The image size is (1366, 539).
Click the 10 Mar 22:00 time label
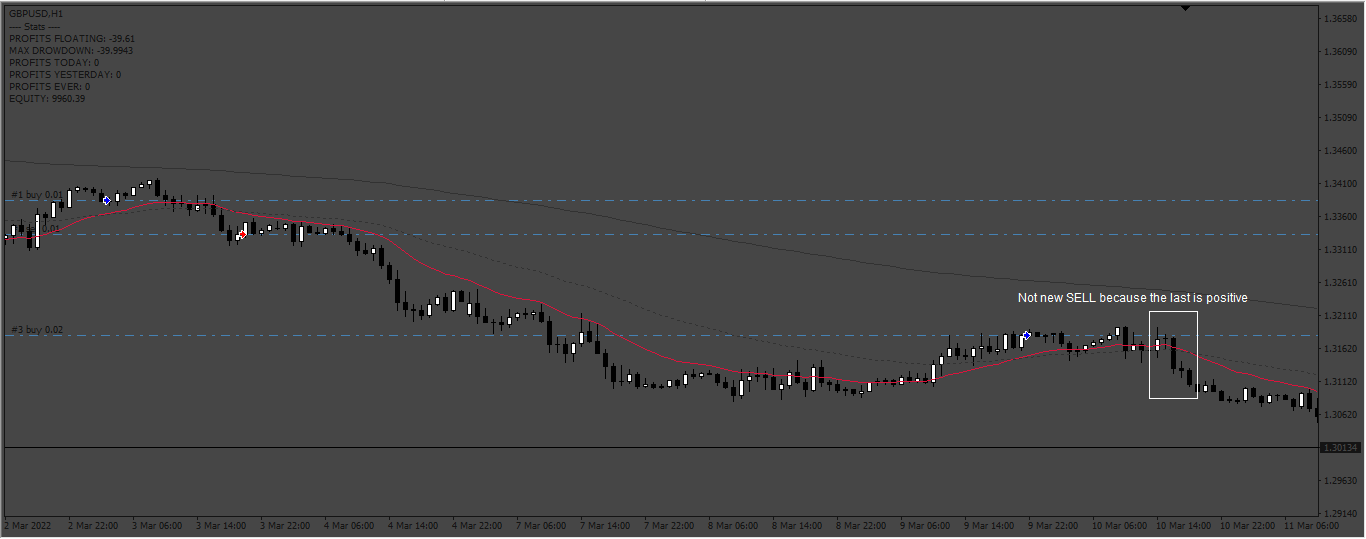1247,526
